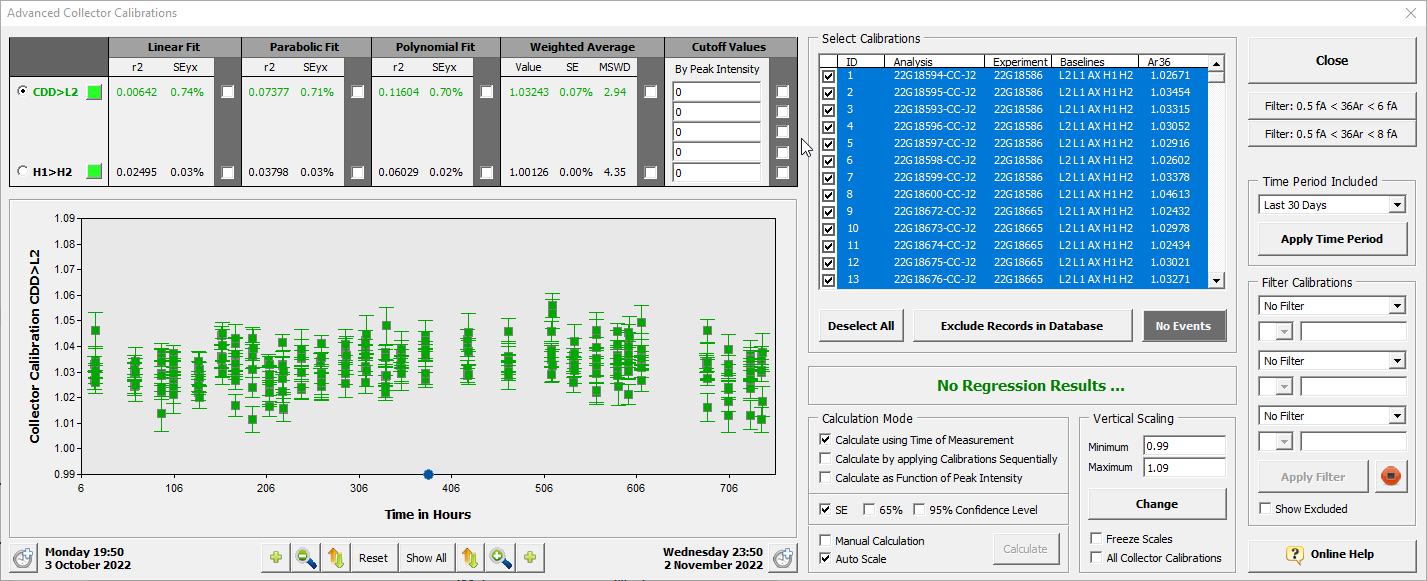Close the Advanced Collector Calibrations window
Viewport: 1427px width, 581px height.
(x=1409, y=13)
